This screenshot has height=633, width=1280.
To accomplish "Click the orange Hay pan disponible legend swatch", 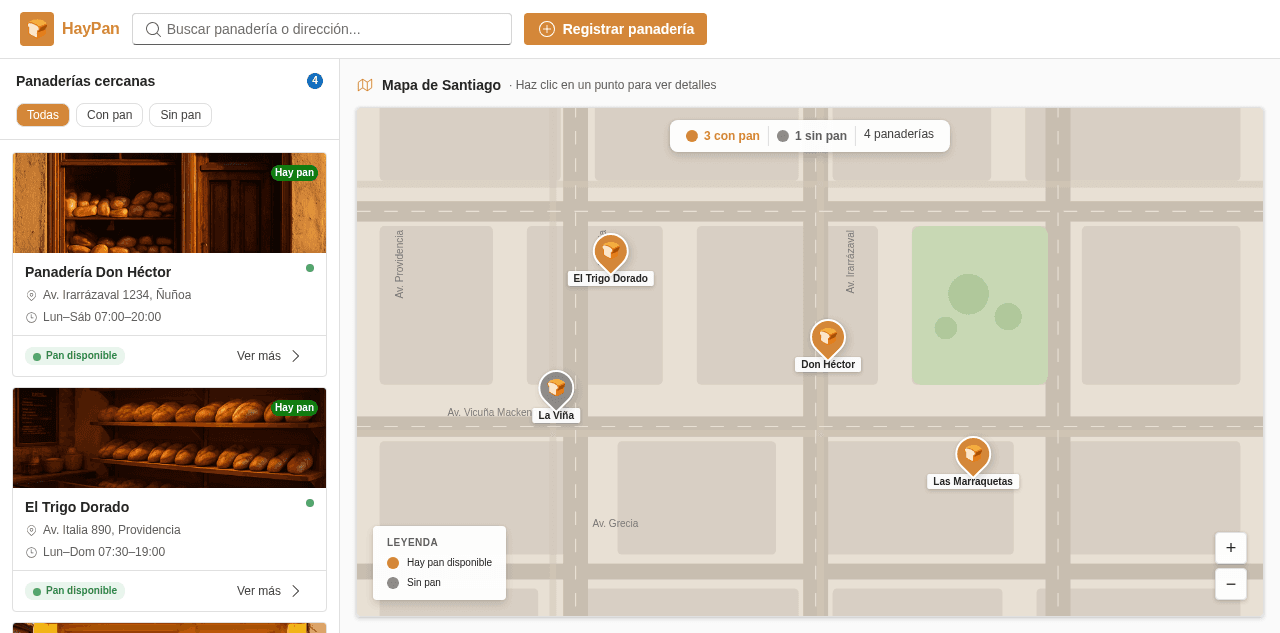I will point(393,563).
